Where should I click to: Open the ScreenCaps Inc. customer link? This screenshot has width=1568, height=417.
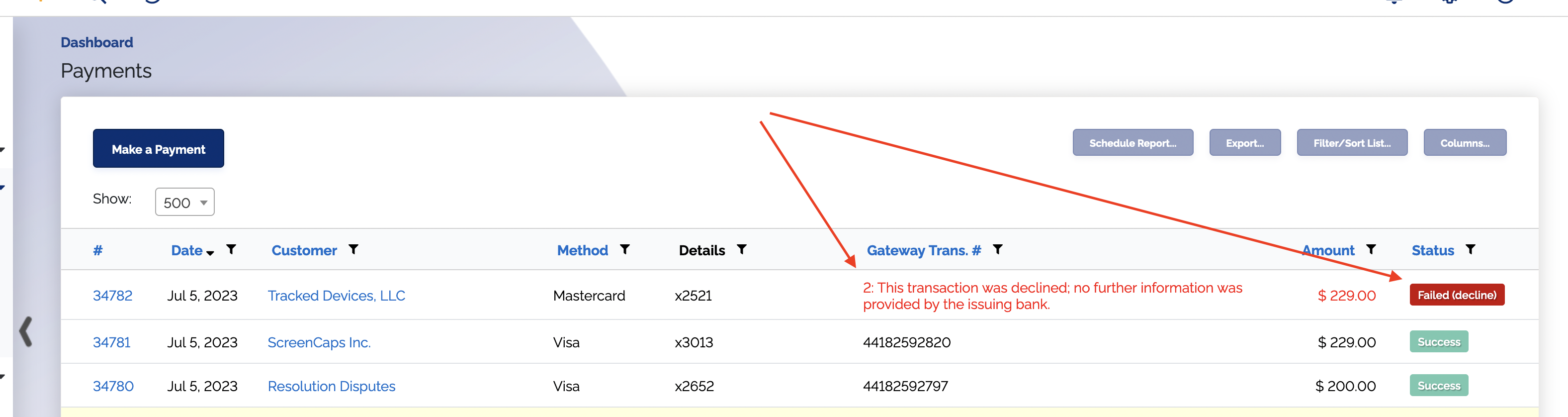click(x=319, y=343)
